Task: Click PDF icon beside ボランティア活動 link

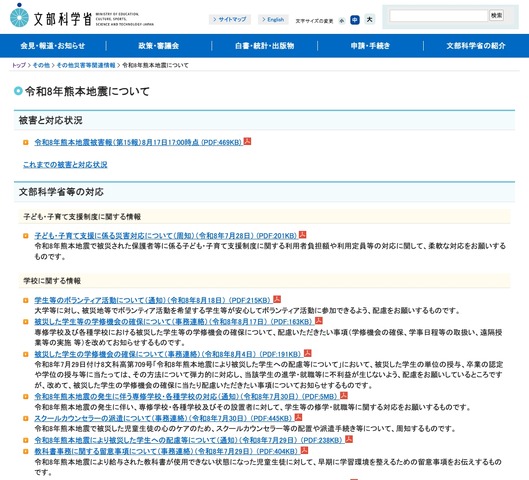Action: (277, 299)
